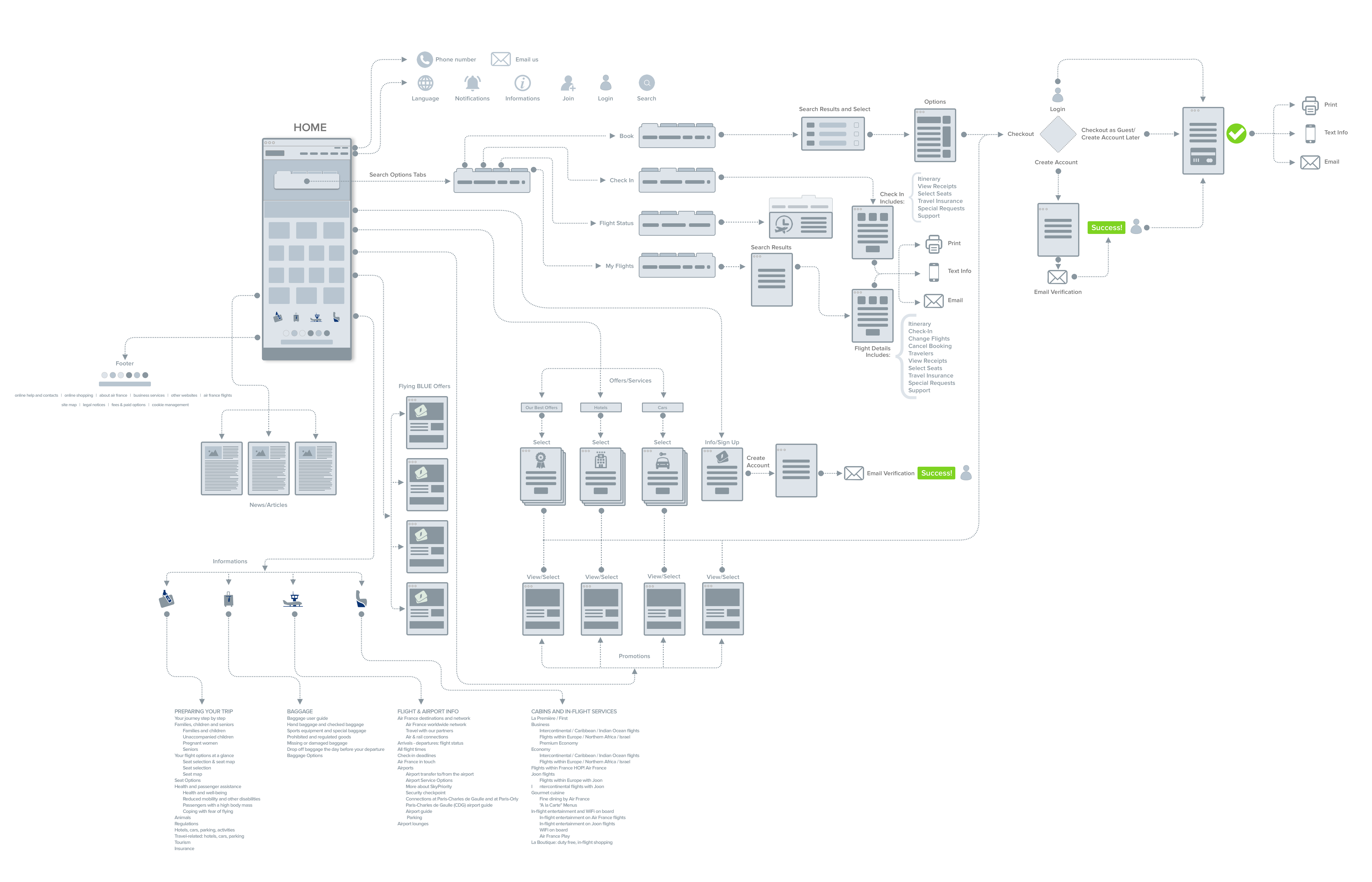The width and height of the screenshot is (1372, 882).
Task: Click the top Flying BLUE Offers page thumbnail
Action: point(427,423)
